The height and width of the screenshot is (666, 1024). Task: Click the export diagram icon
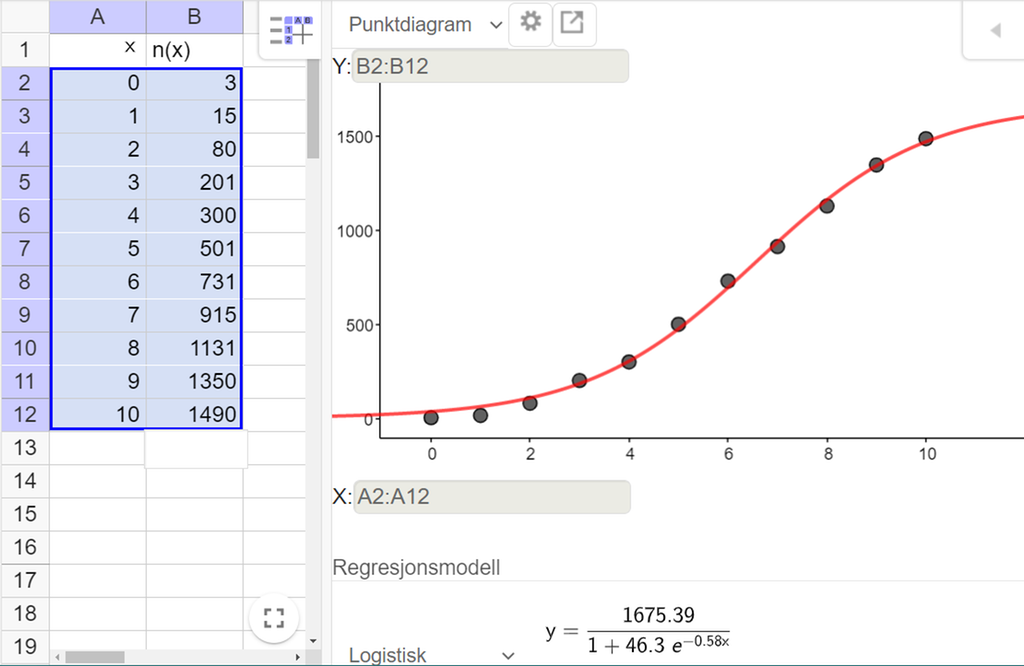click(571, 23)
